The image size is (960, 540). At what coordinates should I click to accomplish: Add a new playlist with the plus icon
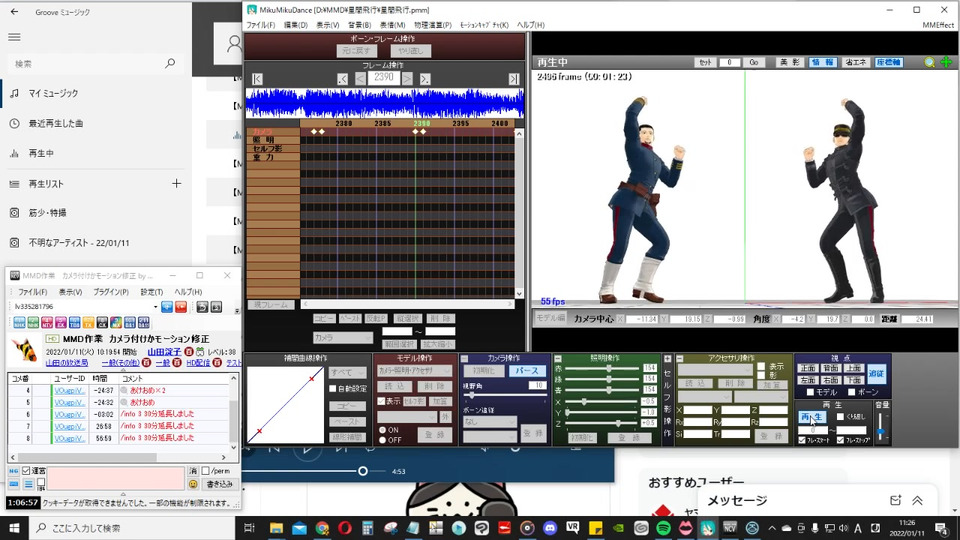[176, 183]
